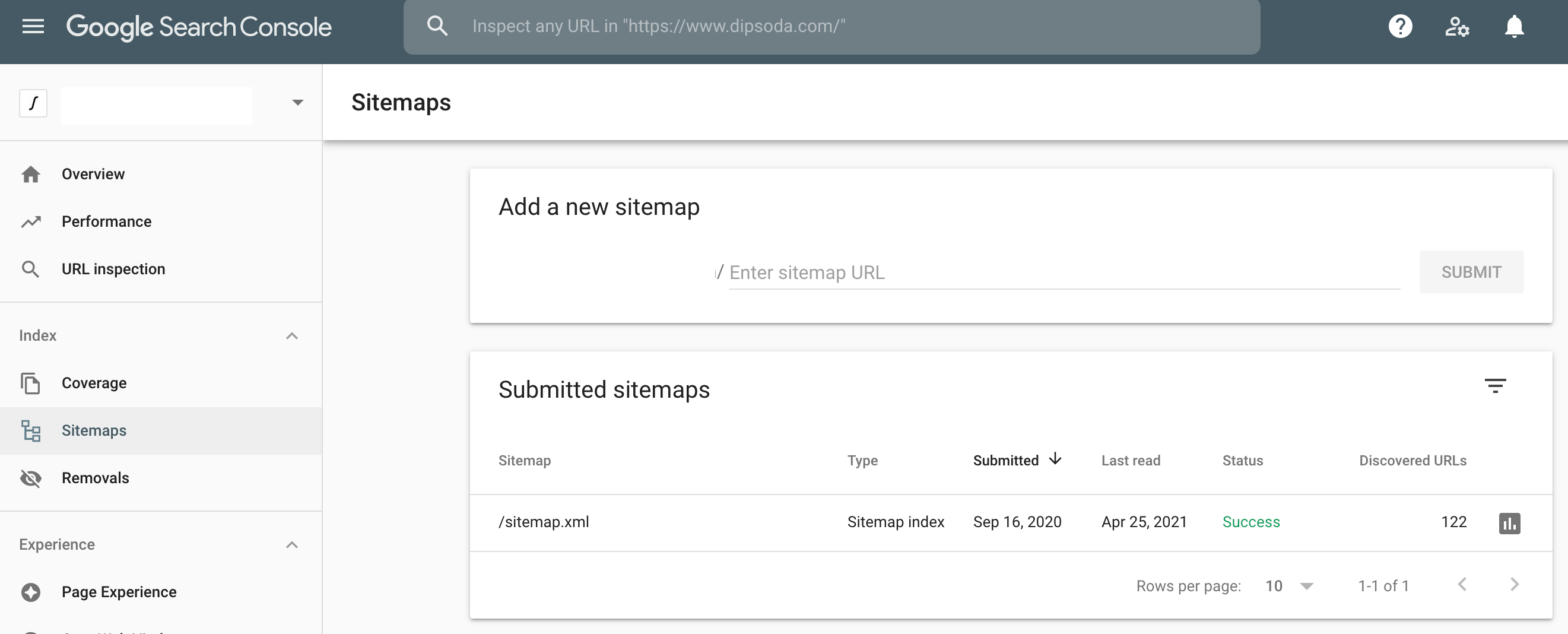1568x634 pixels.
Task: Click the Success status text
Action: pyautogui.click(x=1251, y=522)
